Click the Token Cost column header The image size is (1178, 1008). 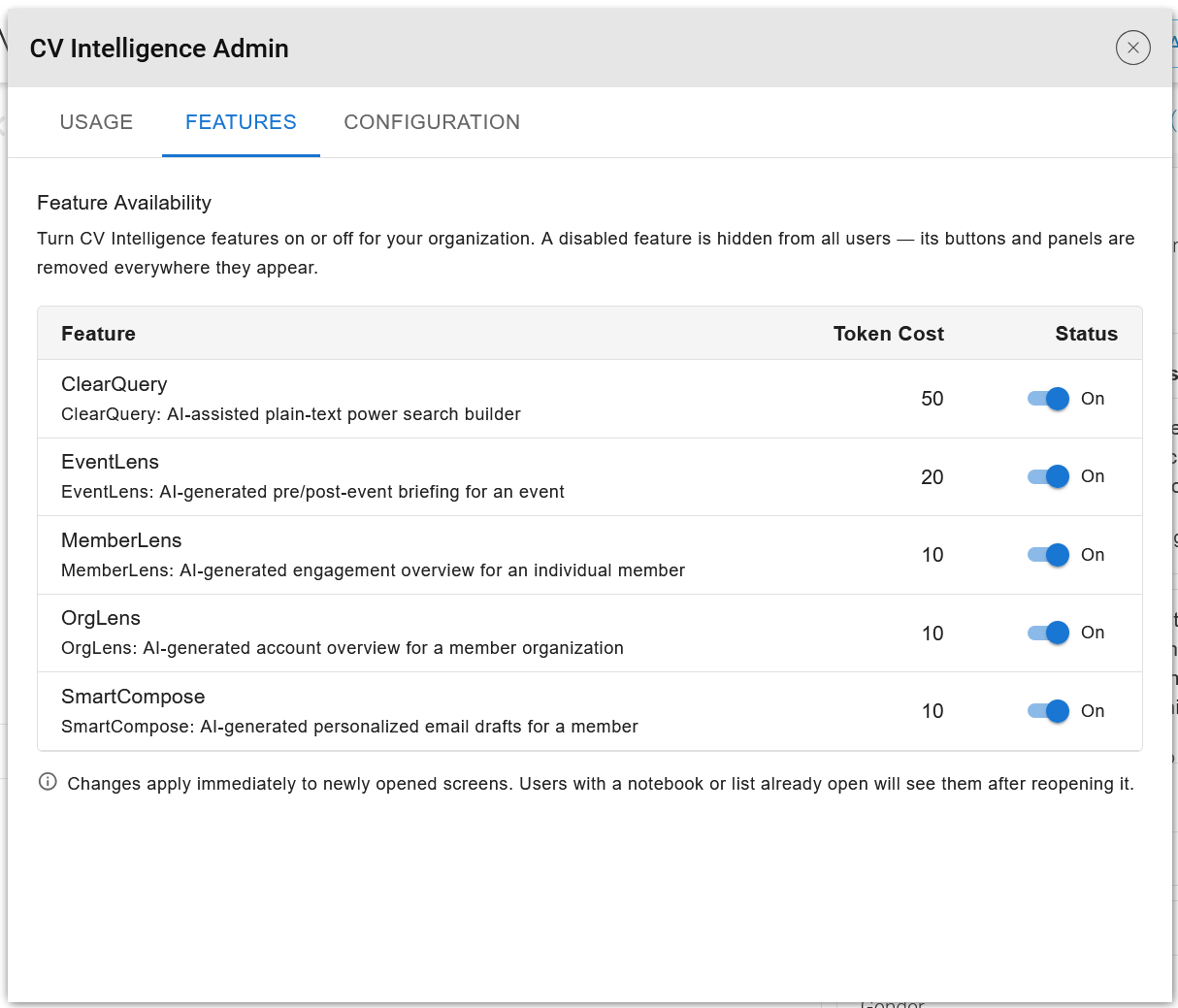pyautogui.click(x=889, y=334)
